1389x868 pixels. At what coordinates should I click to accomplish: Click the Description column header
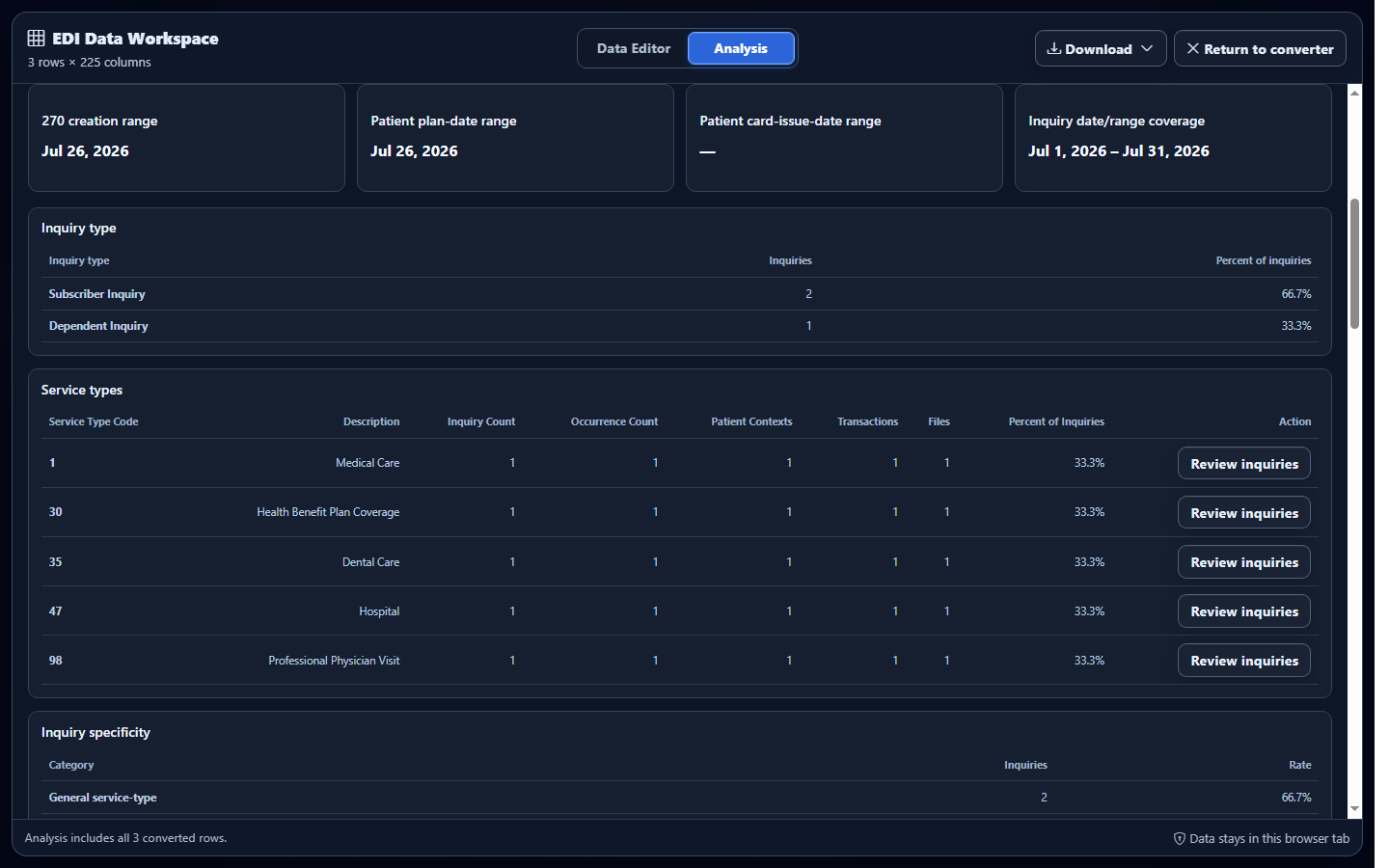371,421
